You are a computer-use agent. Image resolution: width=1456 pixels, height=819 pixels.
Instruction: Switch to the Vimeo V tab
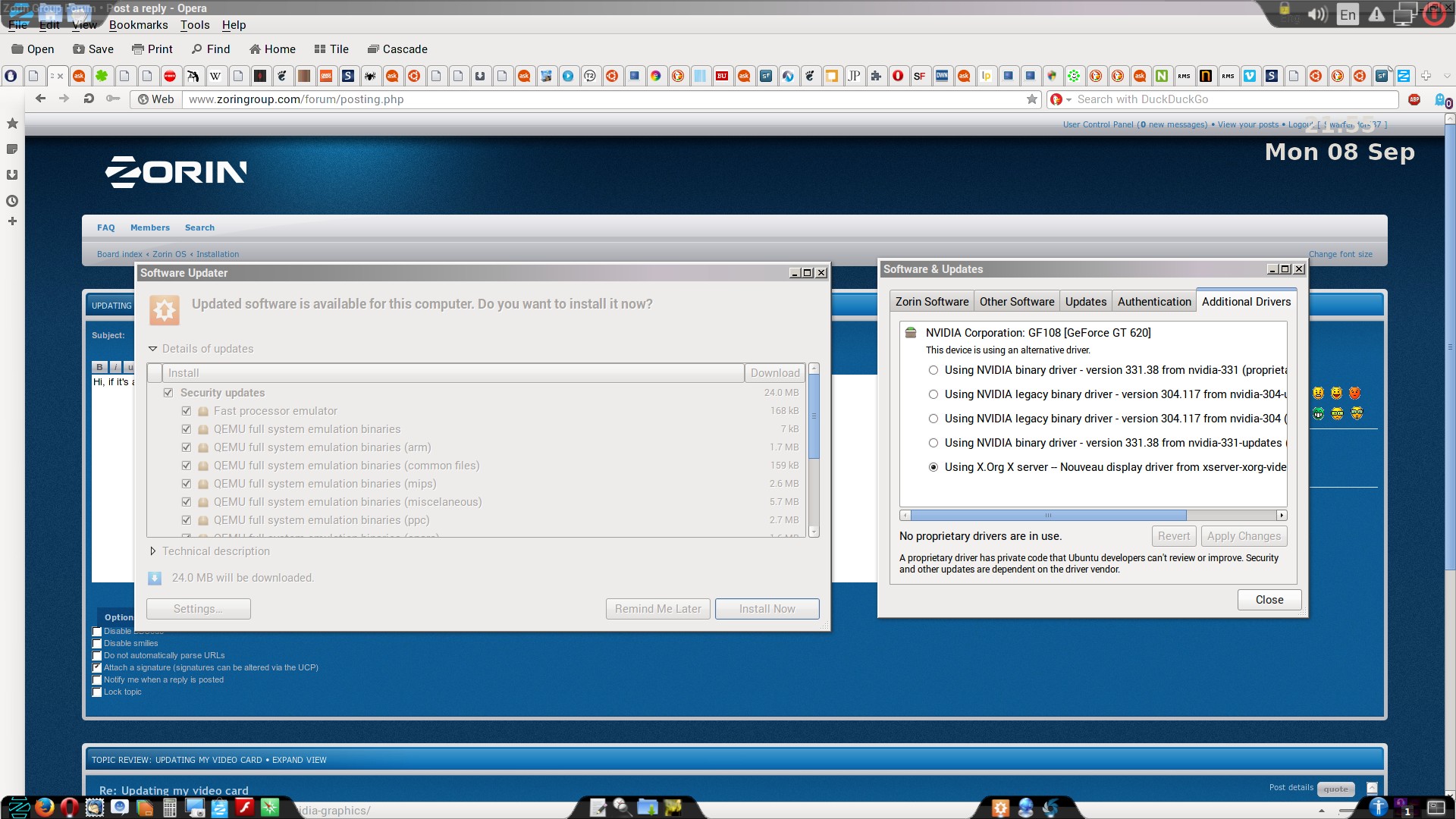[1250, 76]
